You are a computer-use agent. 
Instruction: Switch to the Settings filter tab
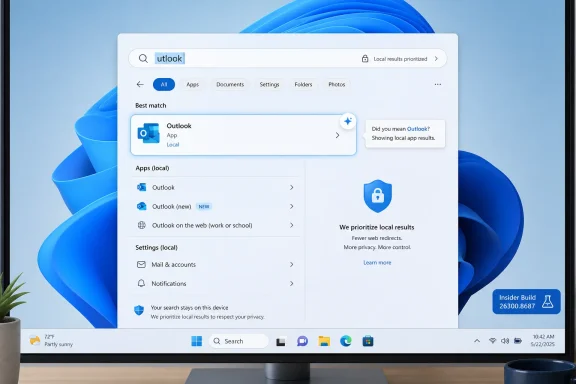click(269, 85)
